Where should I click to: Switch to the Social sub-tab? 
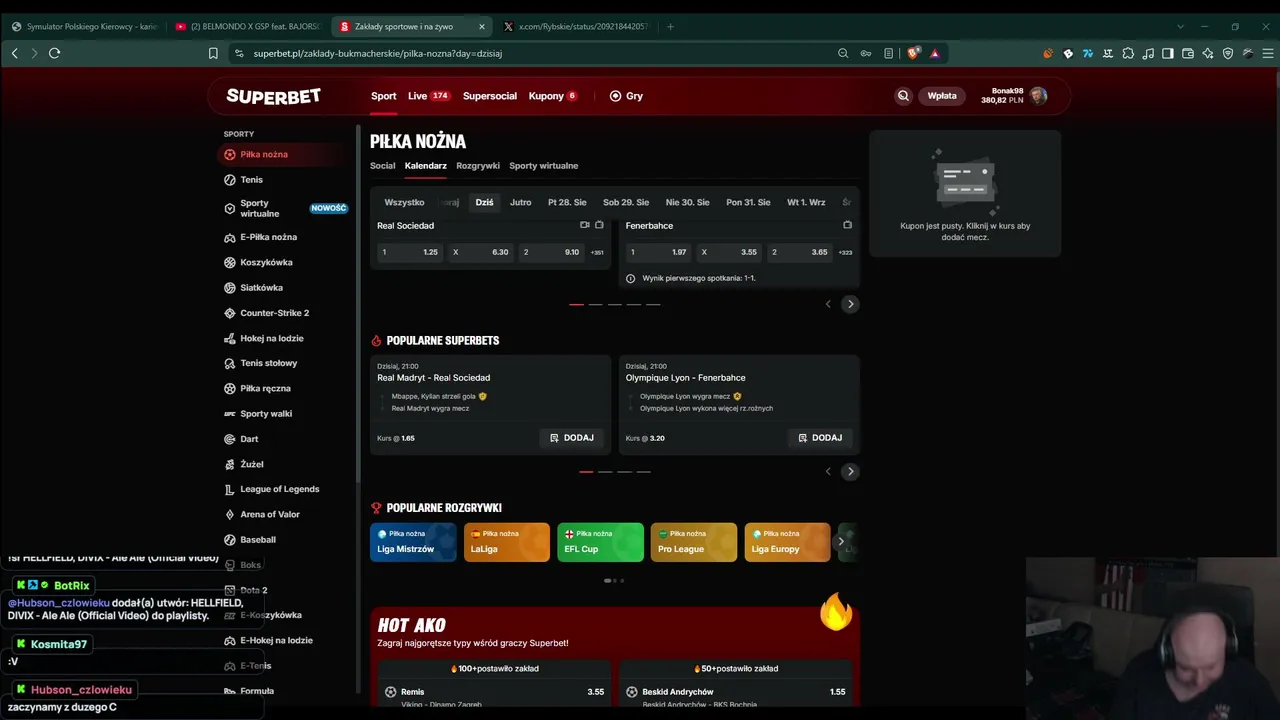(x=383, y=166)
